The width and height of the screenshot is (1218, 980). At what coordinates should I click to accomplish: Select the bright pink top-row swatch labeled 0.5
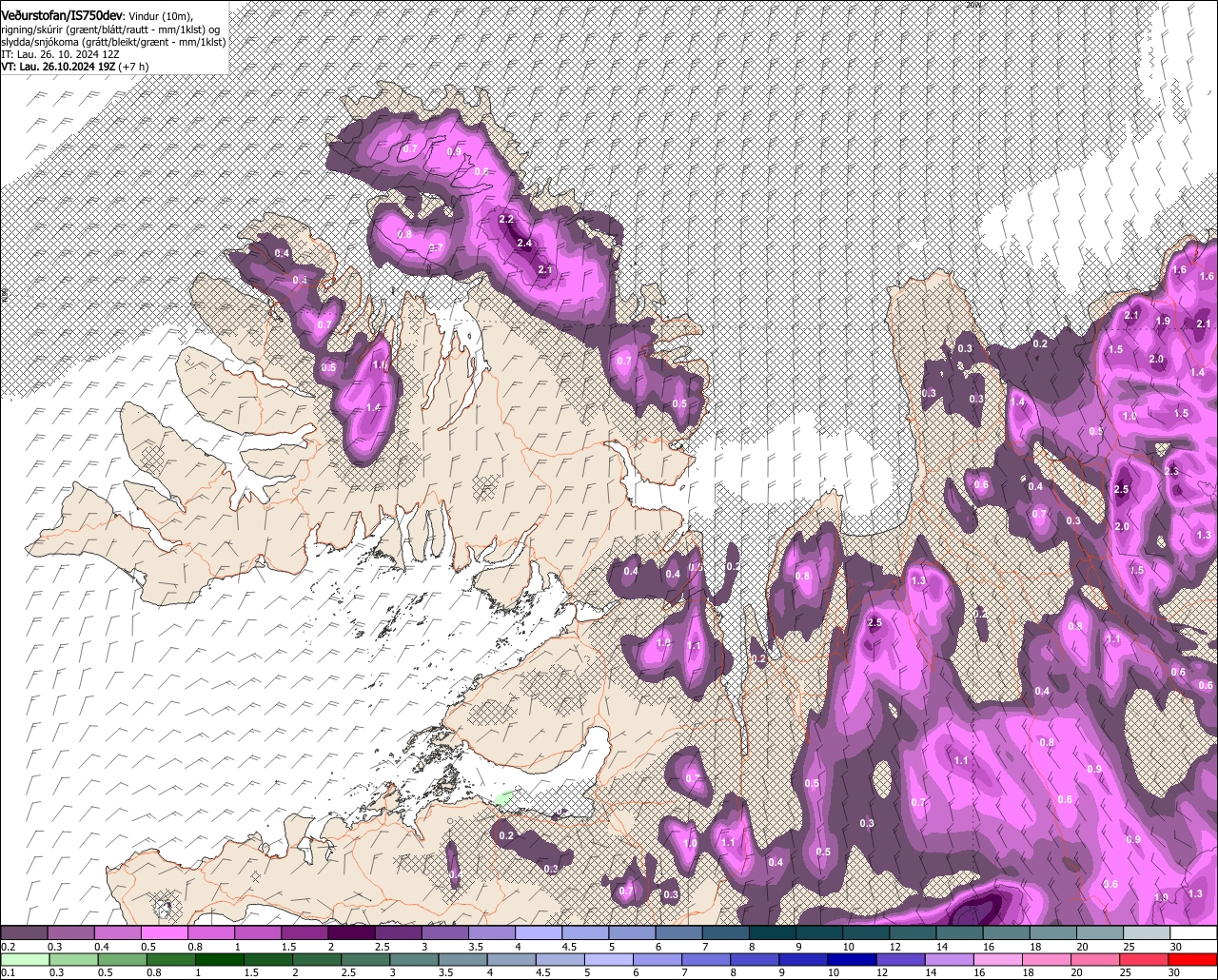coord(164,932)
